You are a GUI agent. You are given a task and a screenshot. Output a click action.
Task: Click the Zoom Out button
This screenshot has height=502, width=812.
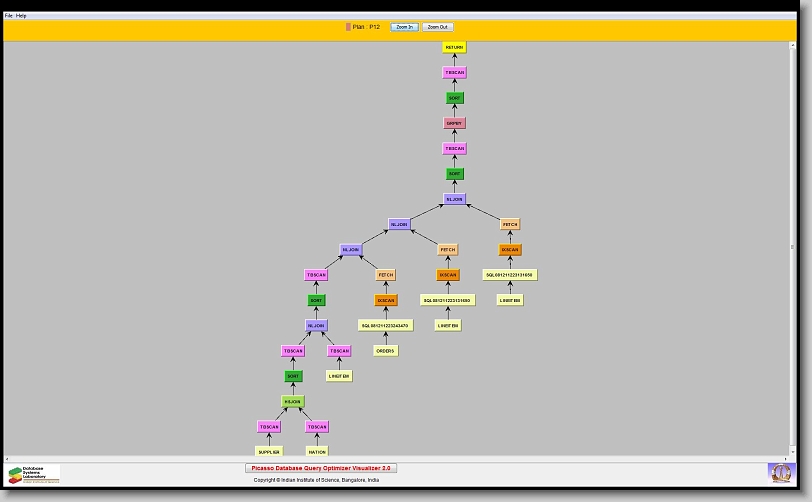point(437,27)
